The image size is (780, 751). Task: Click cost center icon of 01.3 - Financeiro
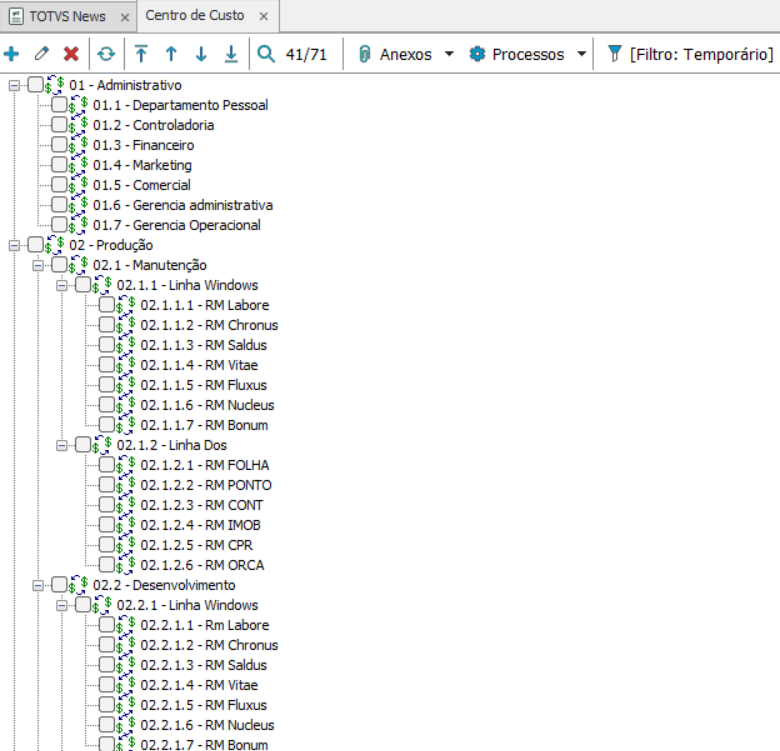point(79,145)
